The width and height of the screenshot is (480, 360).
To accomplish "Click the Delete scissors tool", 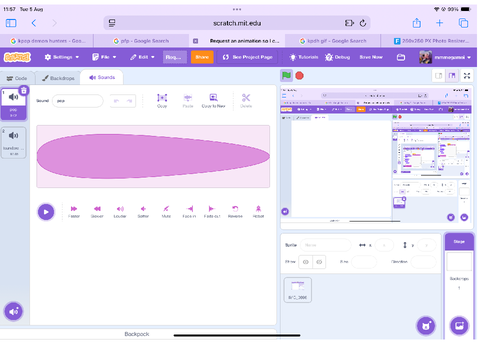I will pos(246,100).
